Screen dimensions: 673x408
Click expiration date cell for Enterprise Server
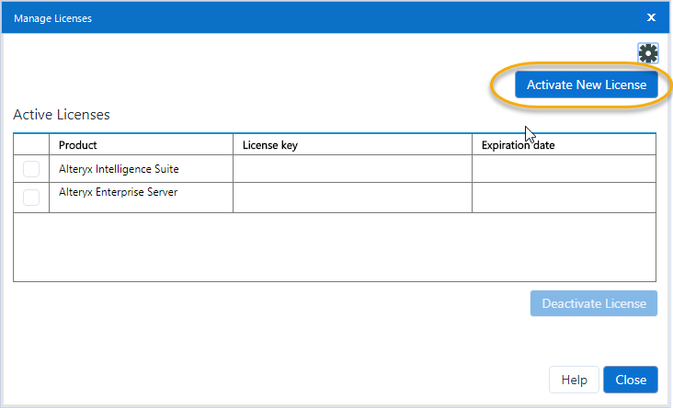564,197
